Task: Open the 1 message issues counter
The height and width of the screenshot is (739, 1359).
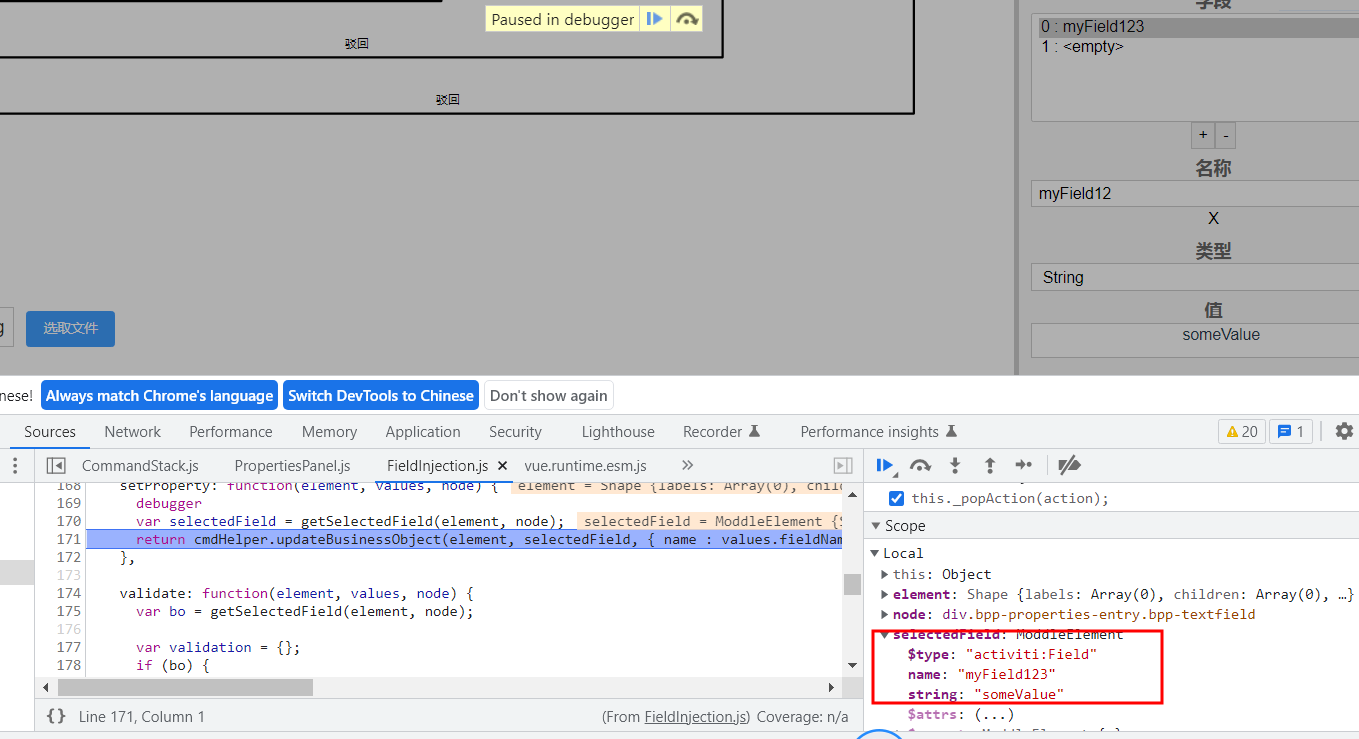Action: tap(1291, 432)
